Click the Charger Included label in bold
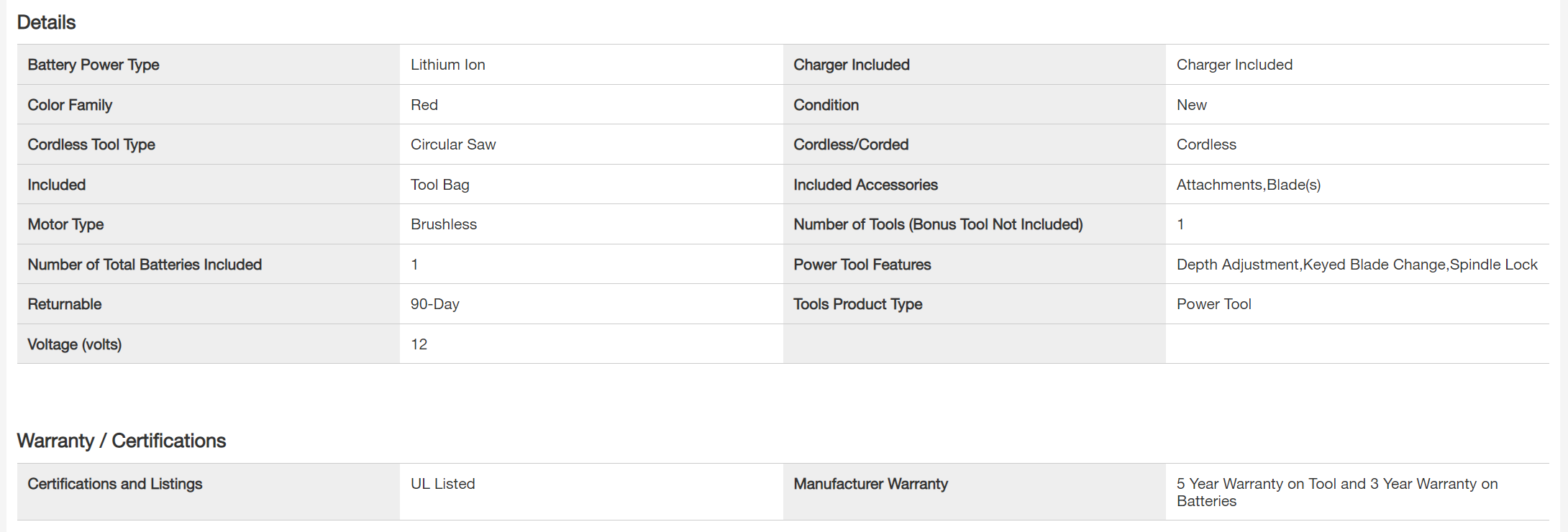The image size is (1568, 532). tap(851, 65)
